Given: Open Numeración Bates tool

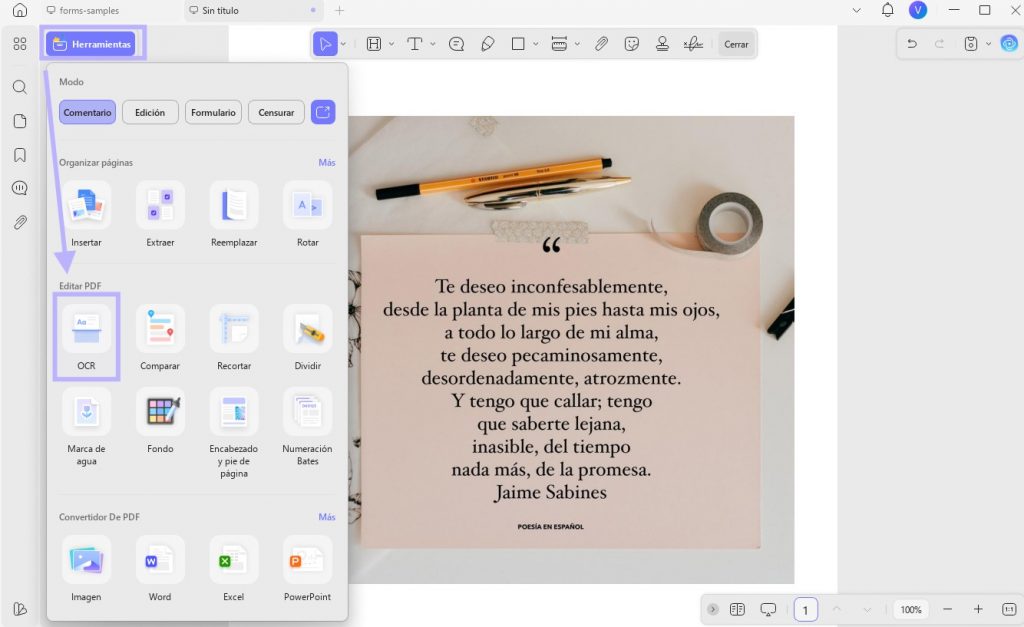Looking at the screenshot, I should pyautogui.click(x=308, y=426).
